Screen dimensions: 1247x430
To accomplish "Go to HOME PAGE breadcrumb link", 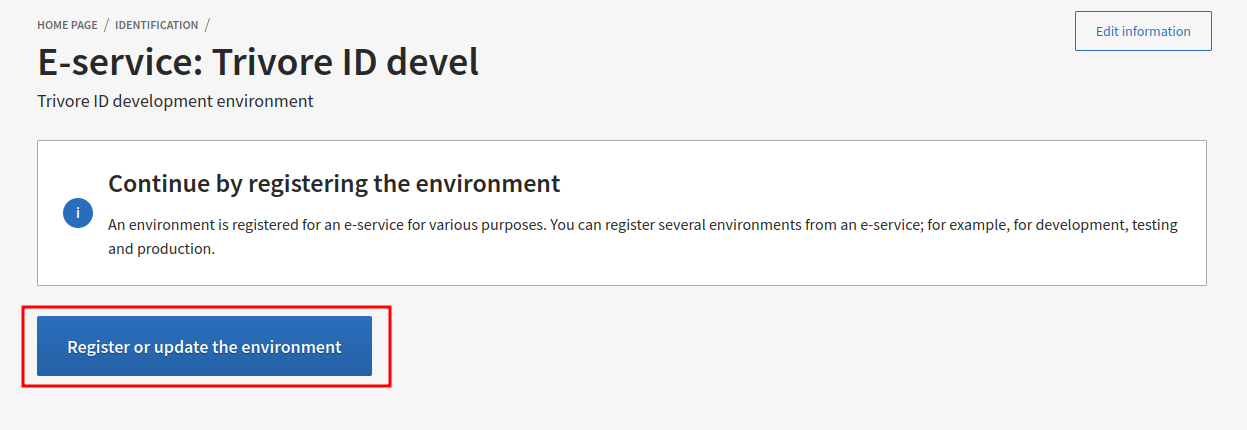I will pos(67,25).
